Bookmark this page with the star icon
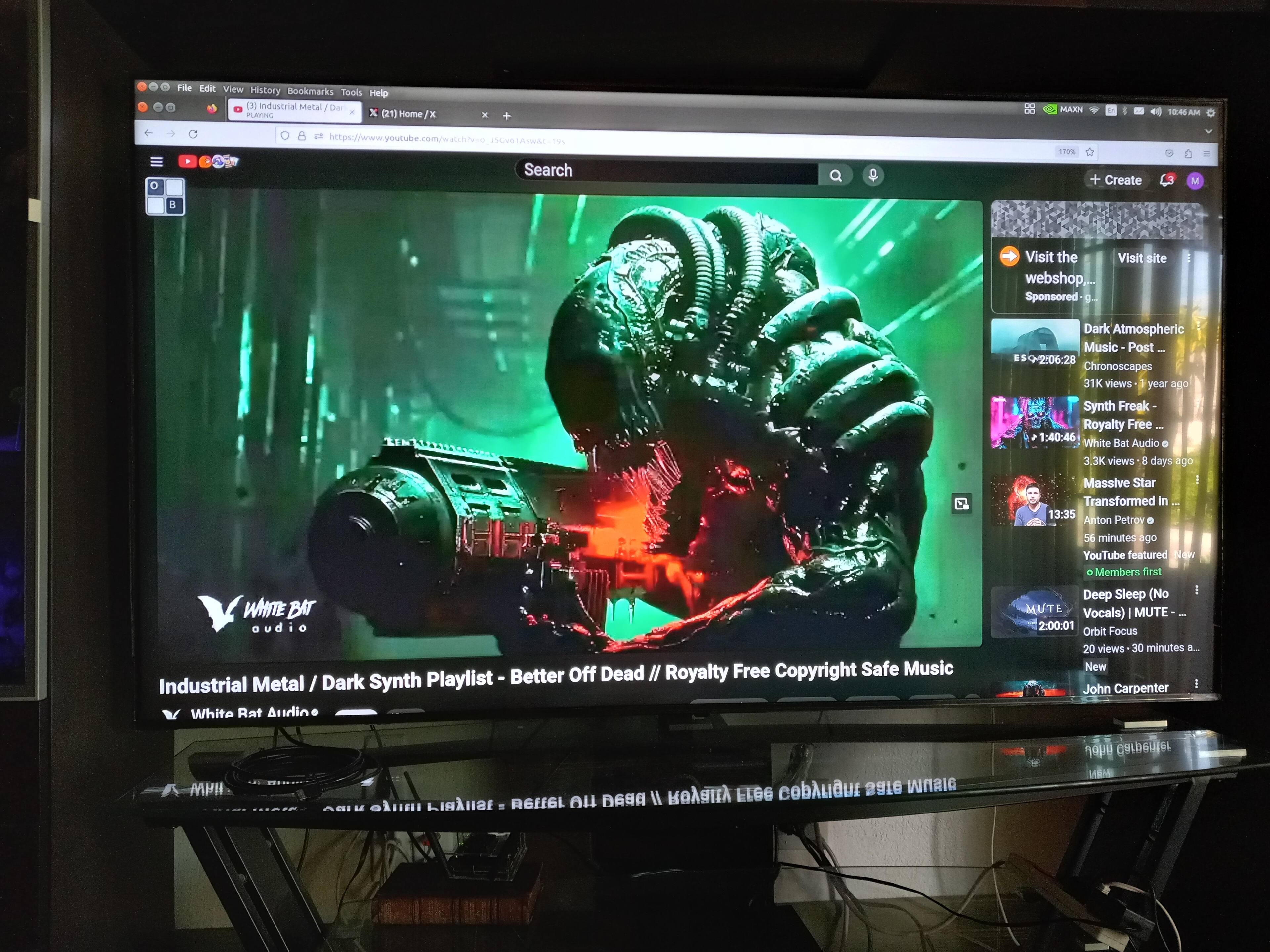 tap(1090, 152)
